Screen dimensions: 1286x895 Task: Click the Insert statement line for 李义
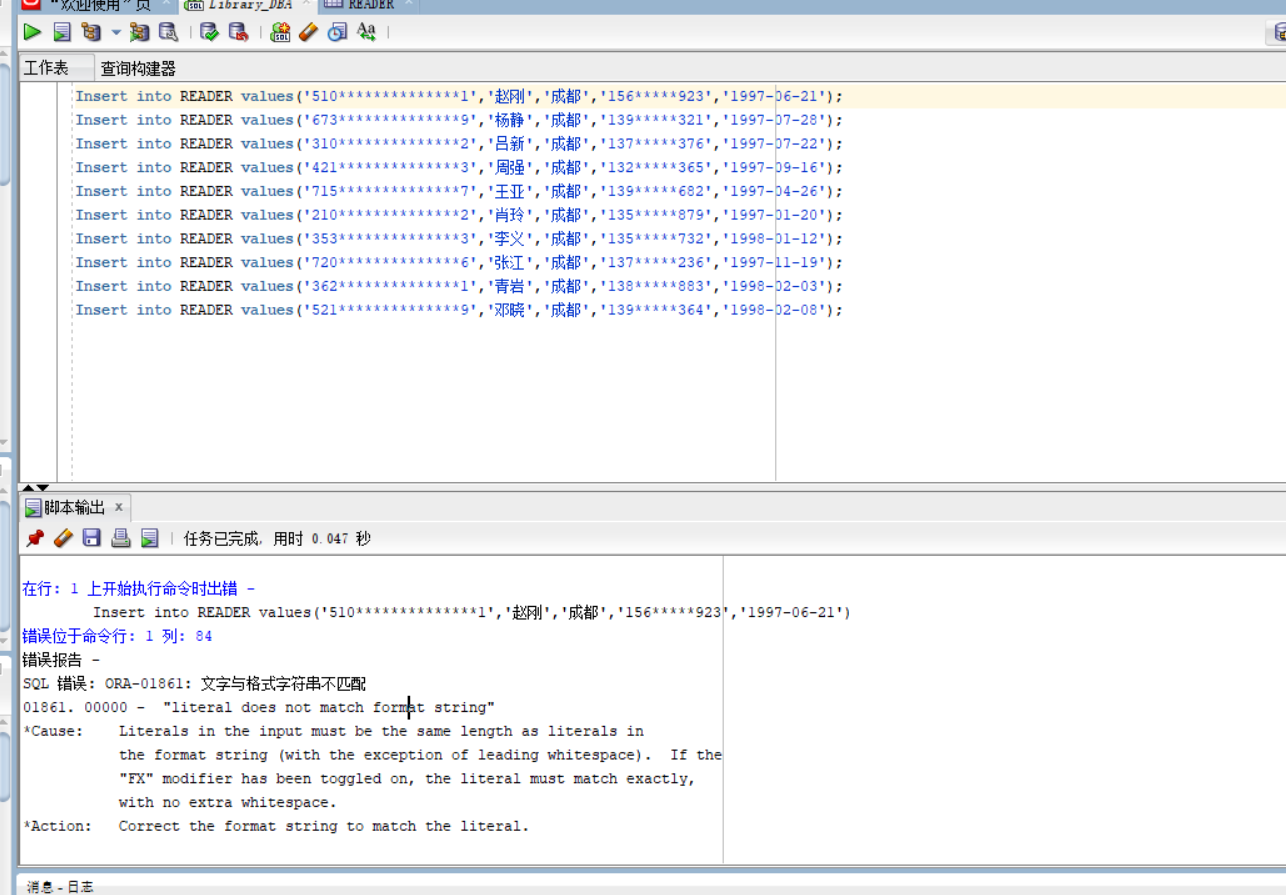pyautogui.click(x=459, y=239)
